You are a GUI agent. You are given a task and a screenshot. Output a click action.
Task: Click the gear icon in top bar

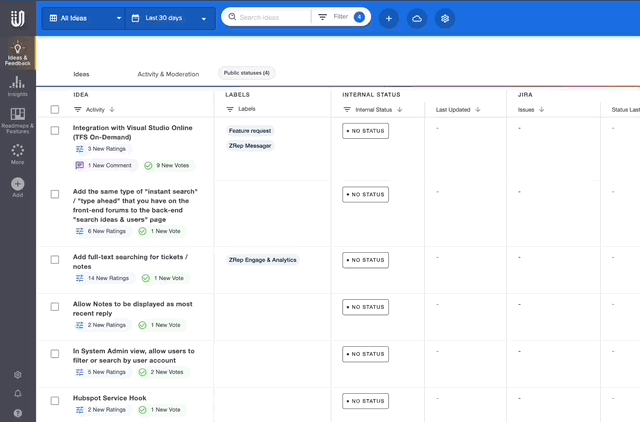point(445,18)
